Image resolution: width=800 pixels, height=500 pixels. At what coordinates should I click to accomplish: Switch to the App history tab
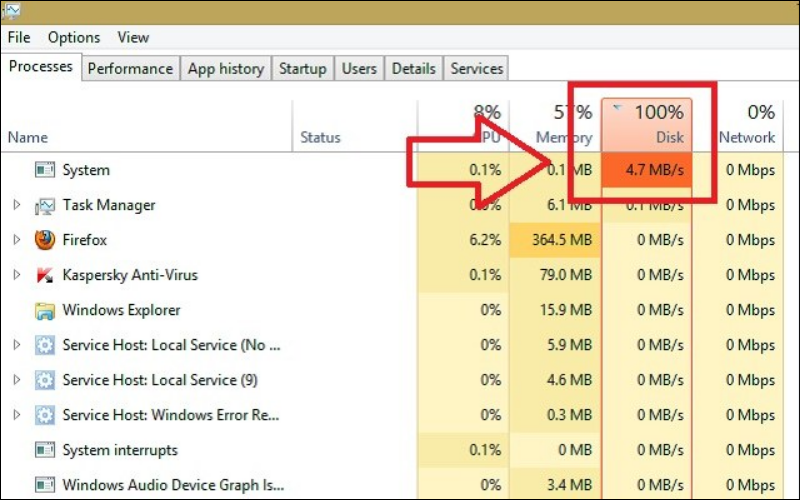click(x=226, y=68)
